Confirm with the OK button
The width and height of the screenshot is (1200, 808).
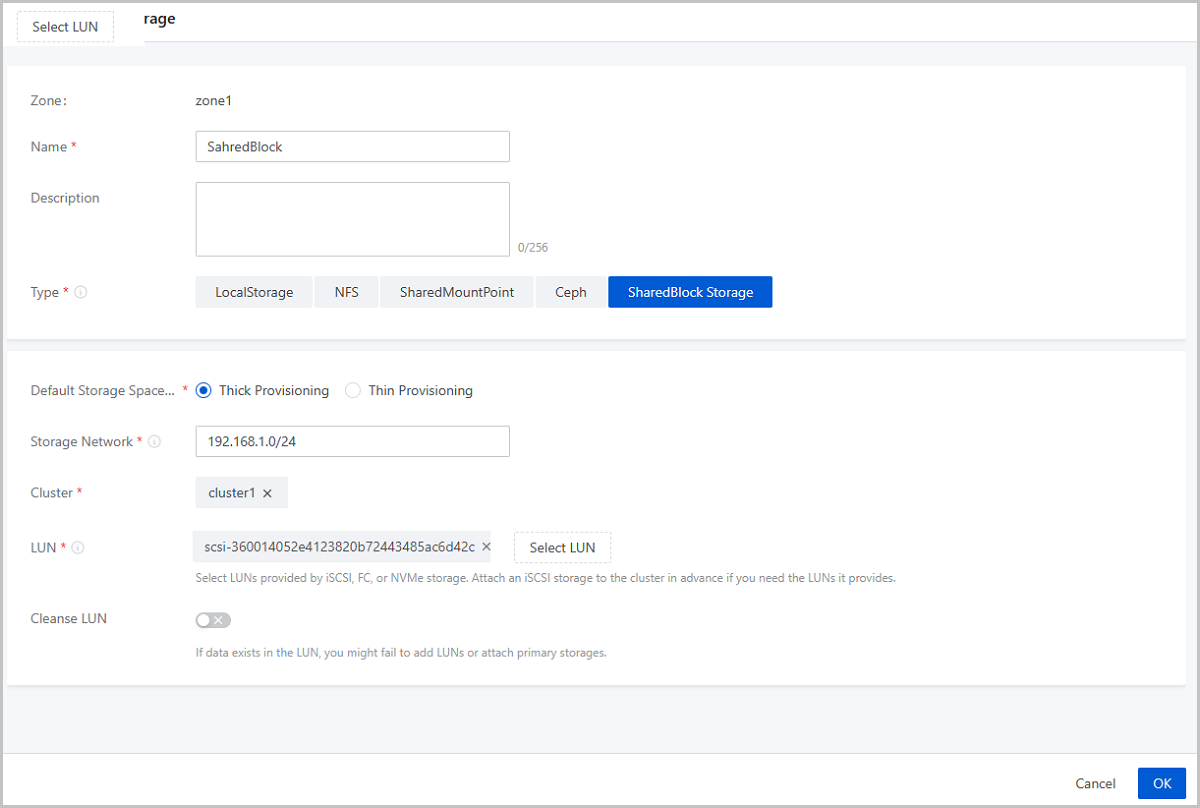(1162, 783)
